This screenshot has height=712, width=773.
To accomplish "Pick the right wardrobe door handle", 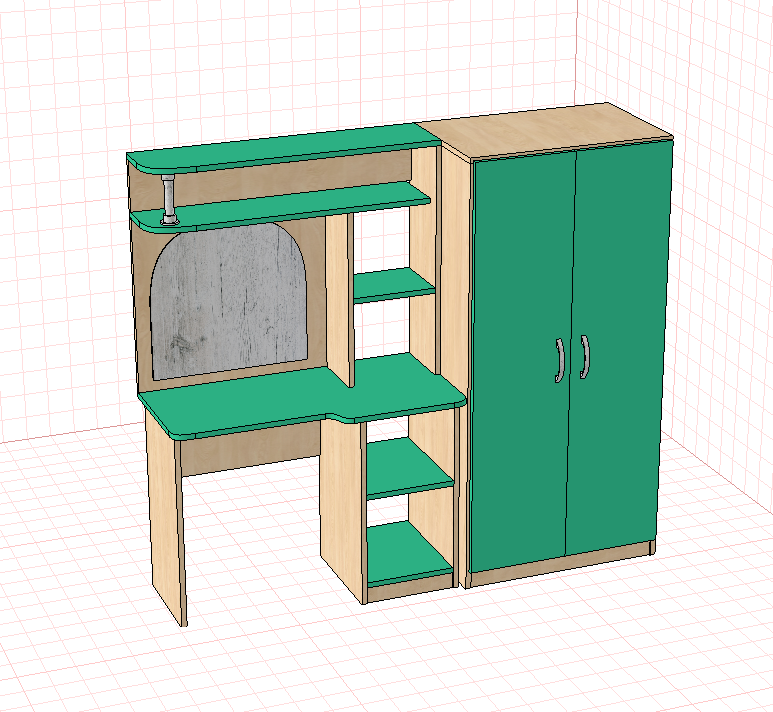I will [585, 357].
